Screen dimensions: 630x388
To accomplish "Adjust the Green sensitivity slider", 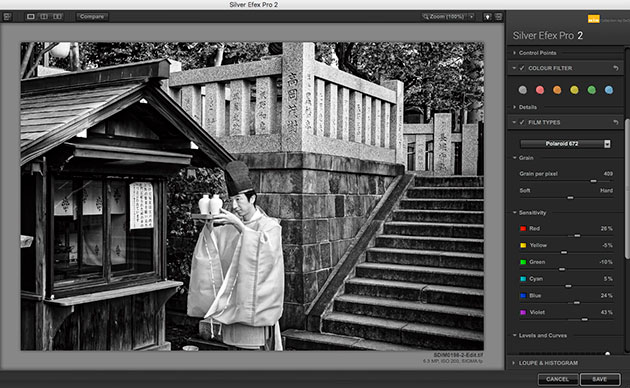I will pyautogui.click(x=562, y=269).
